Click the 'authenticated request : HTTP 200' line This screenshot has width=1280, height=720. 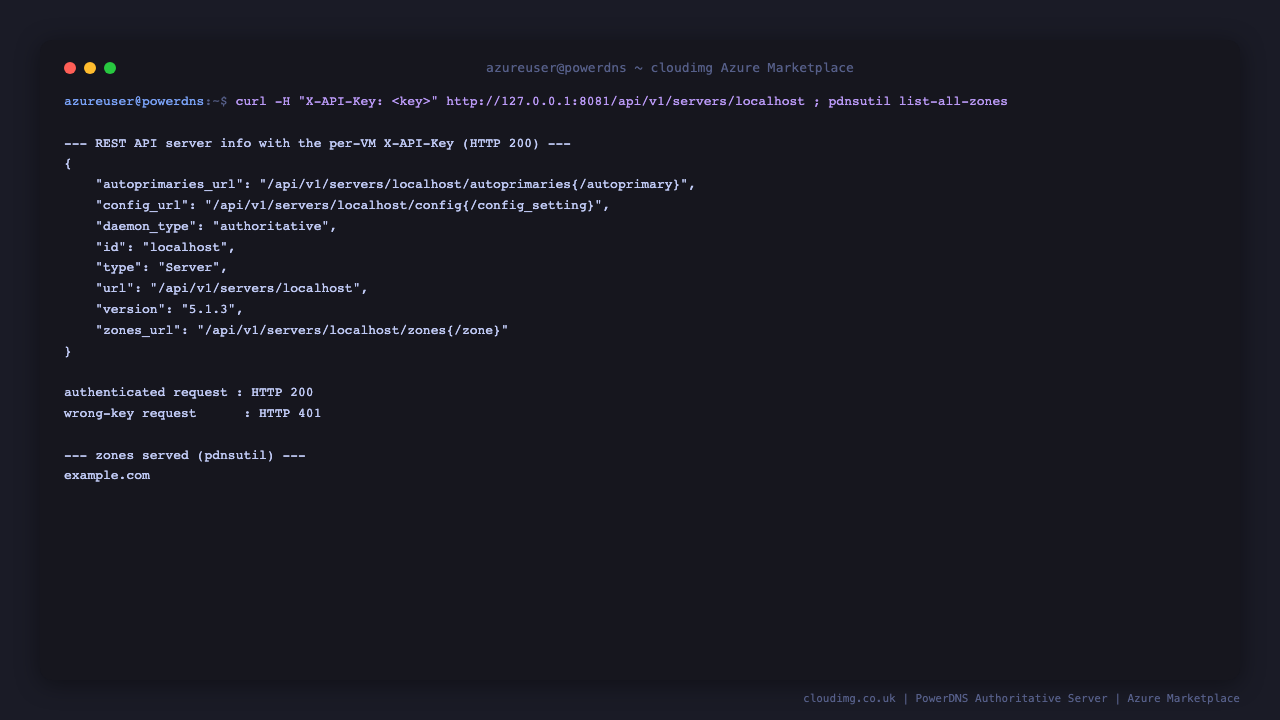click(x=189, y=392)
